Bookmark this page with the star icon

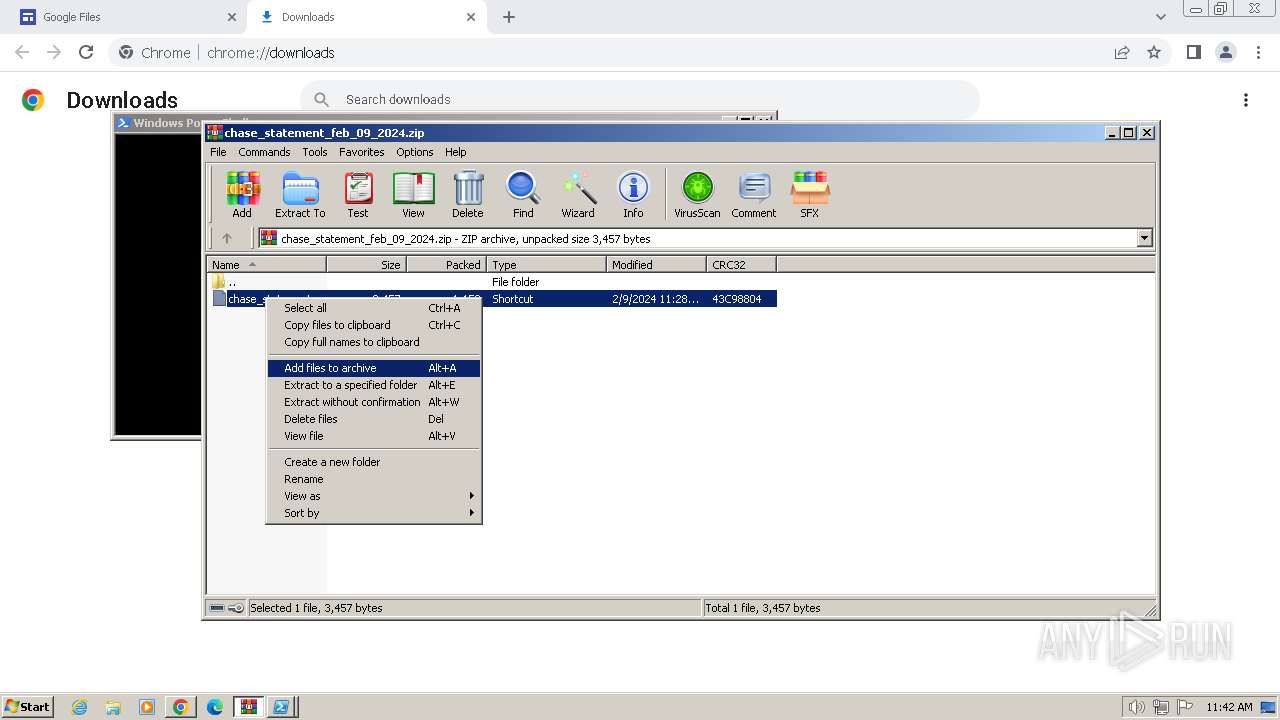pos(1154,52)
